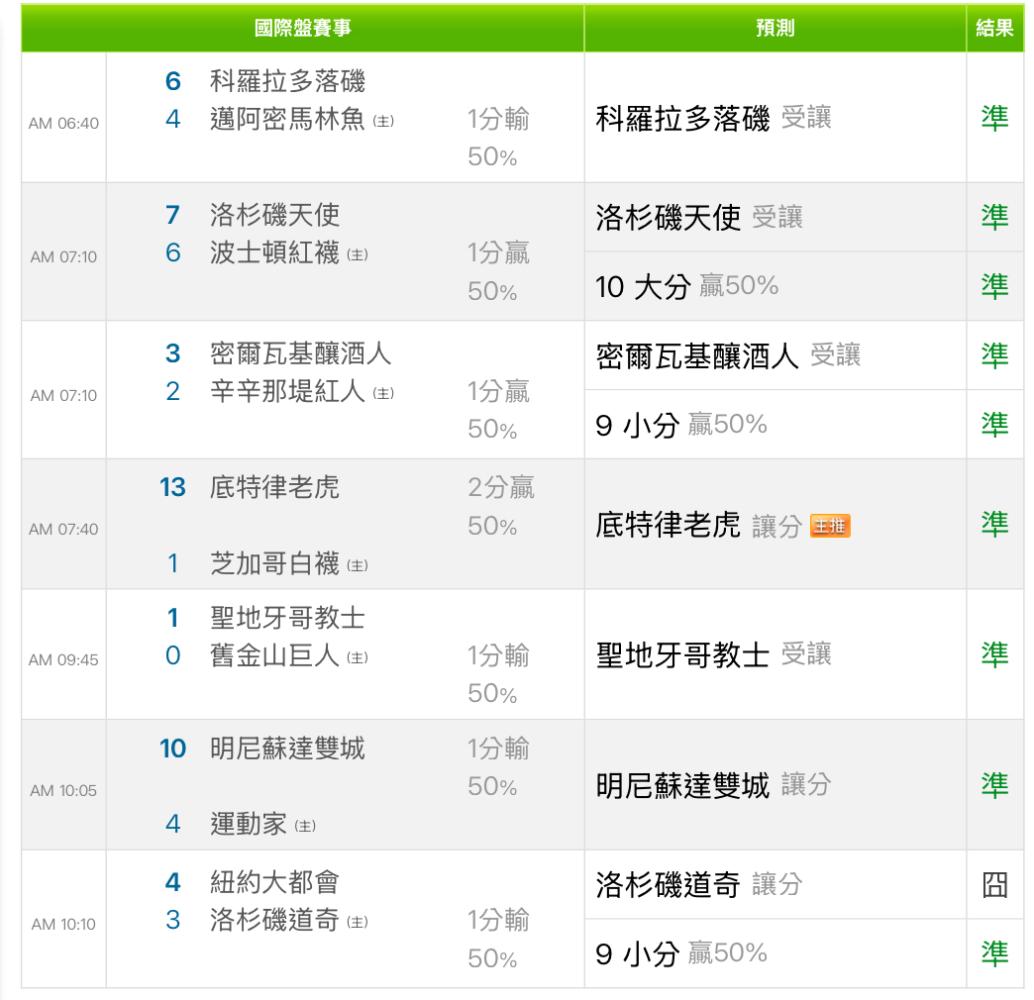The width and height of the screenshot is (1034, 1000).
Task: Click the (主) home marker beside 運動家
Action: tap(305, 826)
